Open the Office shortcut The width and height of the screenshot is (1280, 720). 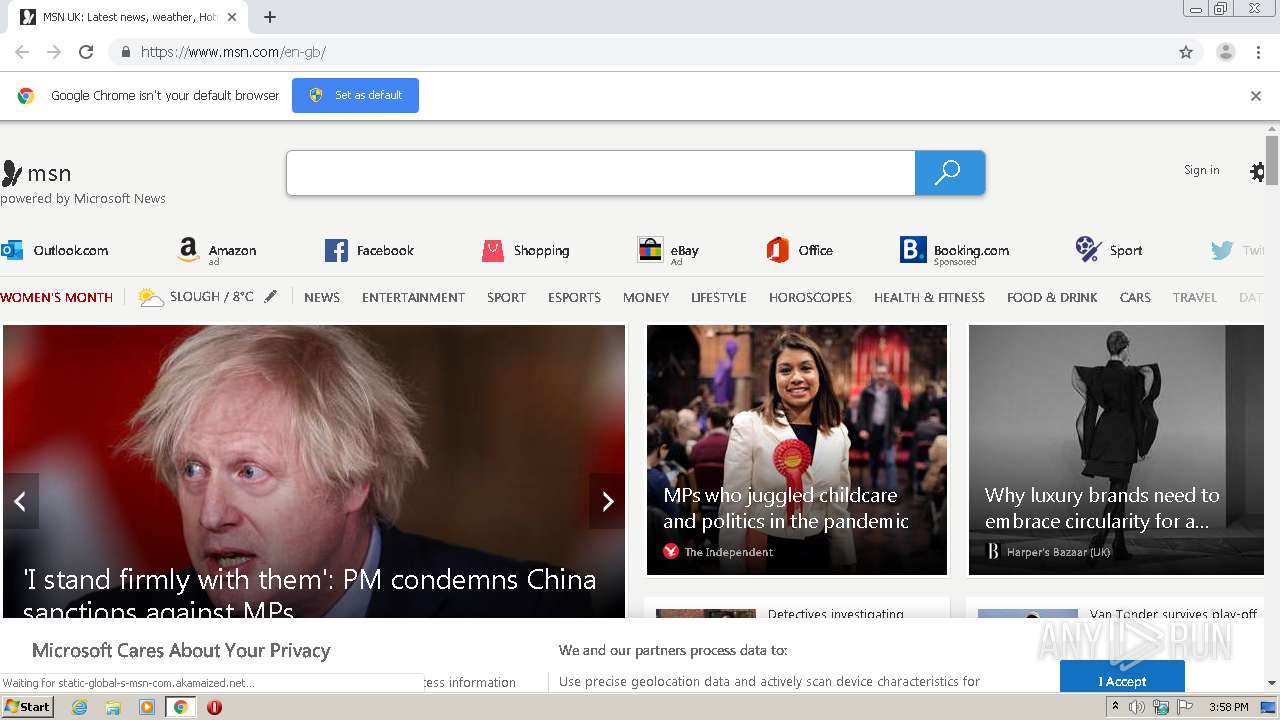click(x=799, y=250)
